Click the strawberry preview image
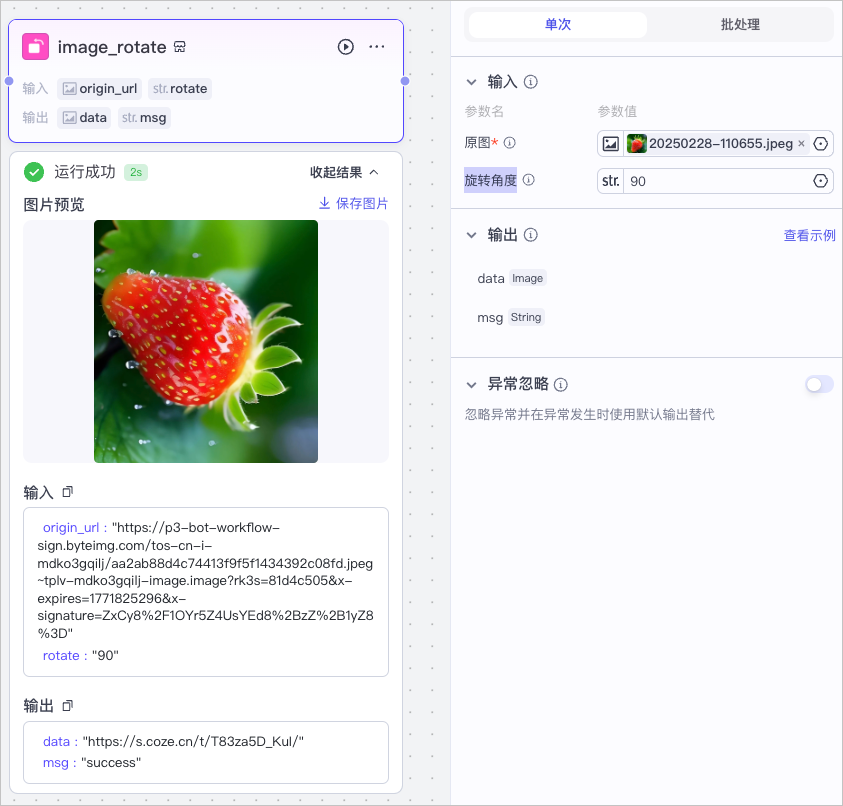The width and height of the screenshot is (843, 806). (206, 341)
